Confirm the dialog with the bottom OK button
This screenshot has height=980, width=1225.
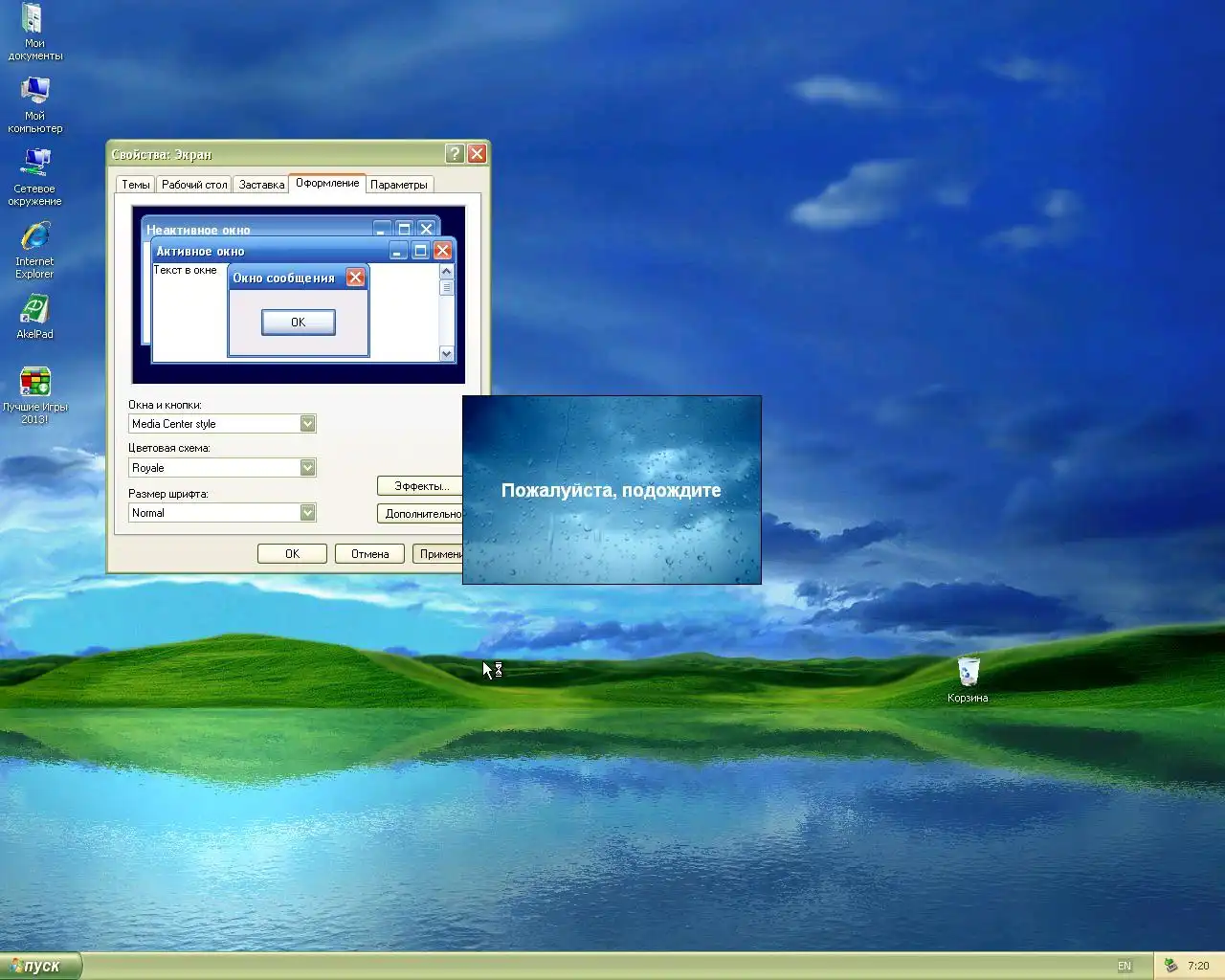(x=292, y=554)
